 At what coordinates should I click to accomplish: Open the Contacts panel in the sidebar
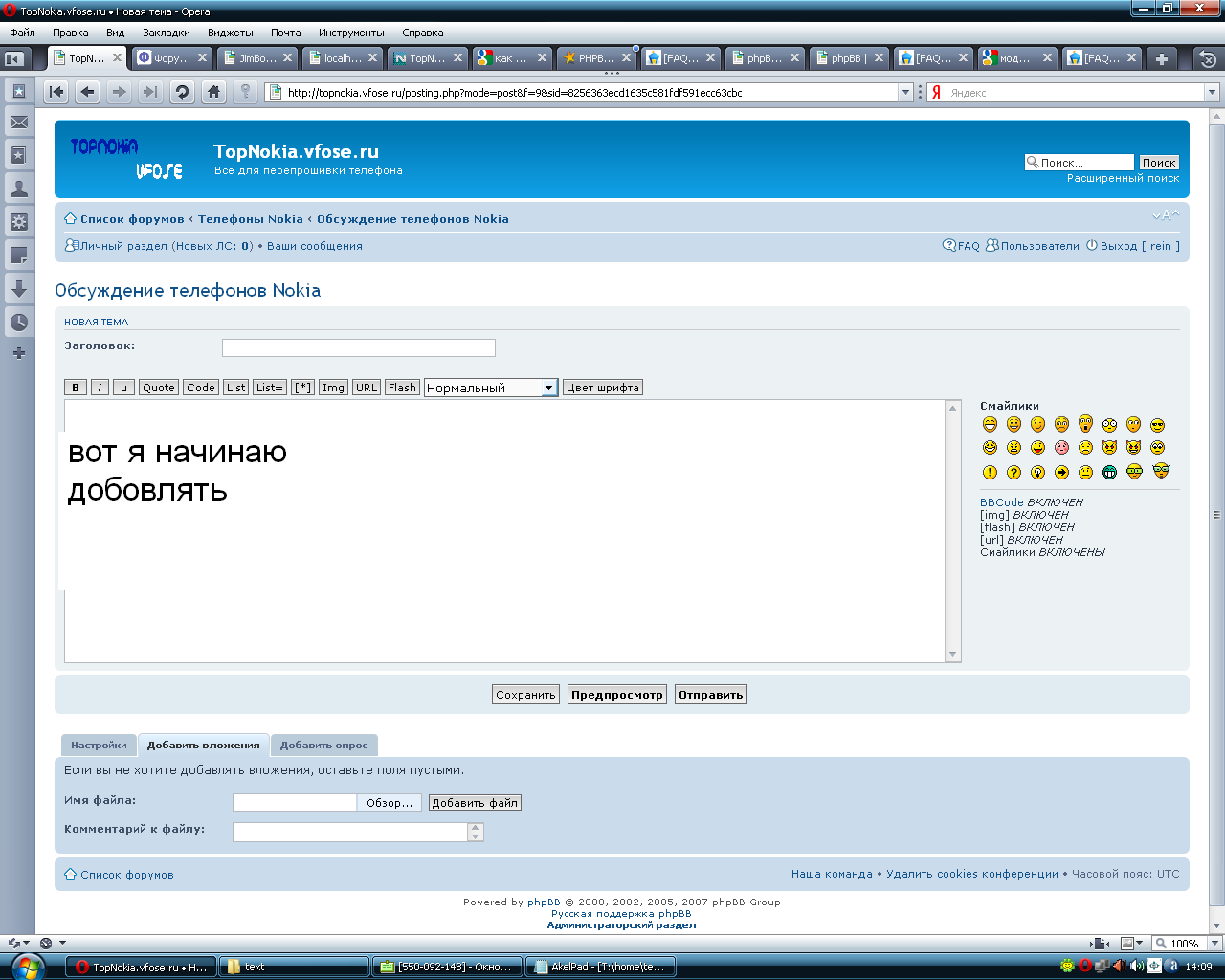coord(18,189)
